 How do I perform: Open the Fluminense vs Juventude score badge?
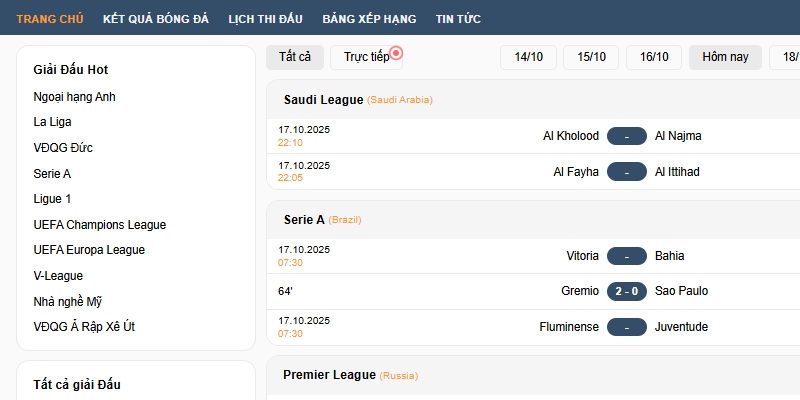(x=627, y=327)
